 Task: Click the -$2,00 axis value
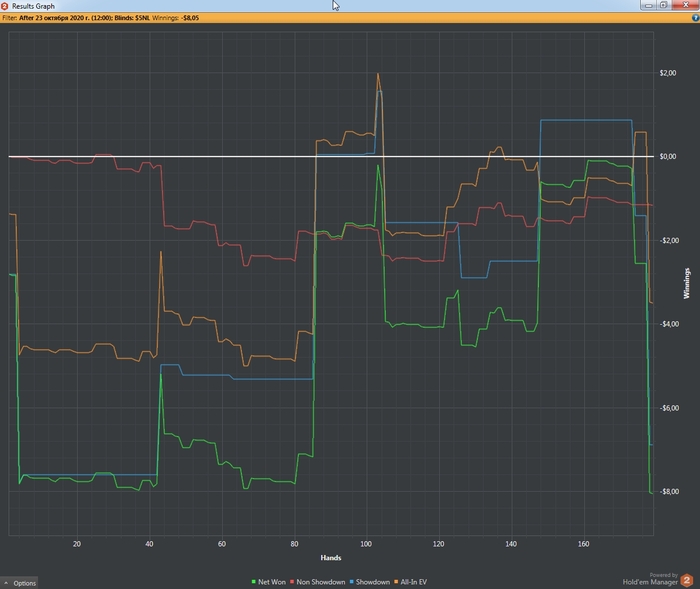(x=669, y=240)
